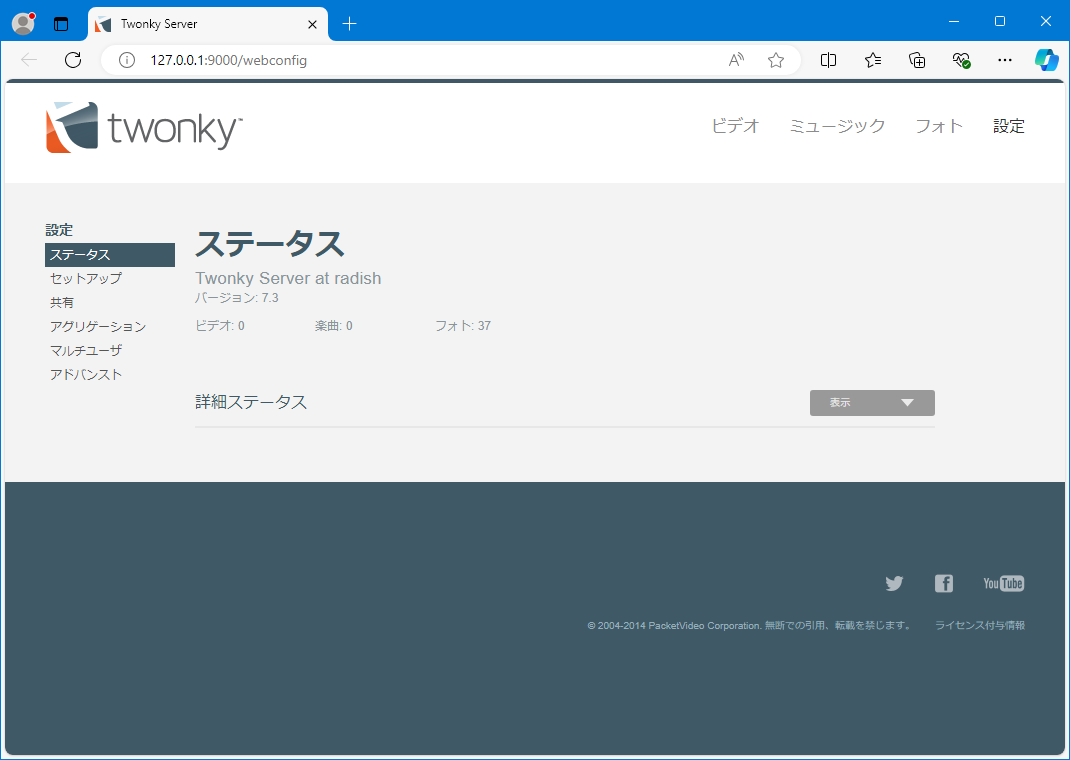Expand 詳細ステータス with 表示 dropdown
This screenshot has height=760, width=1070.
coord(872,403)
